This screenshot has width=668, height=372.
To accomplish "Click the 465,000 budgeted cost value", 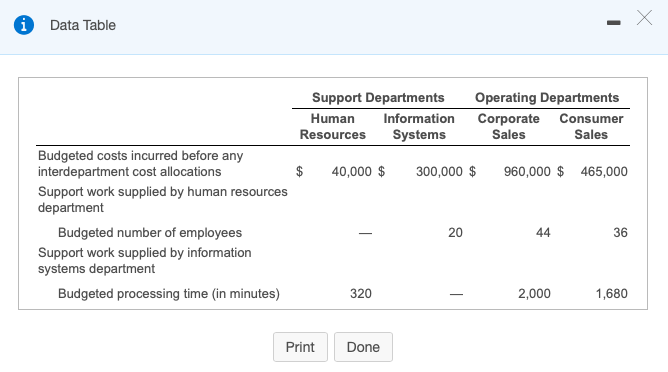I will 604,172.
